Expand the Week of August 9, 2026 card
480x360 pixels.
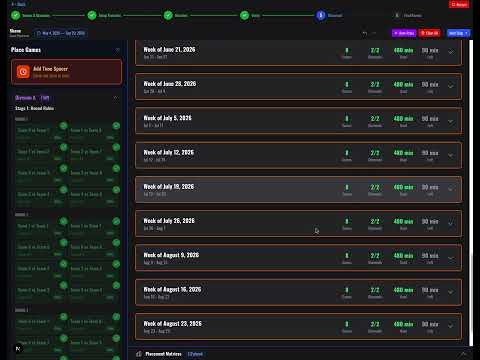[x=451, y=258]
